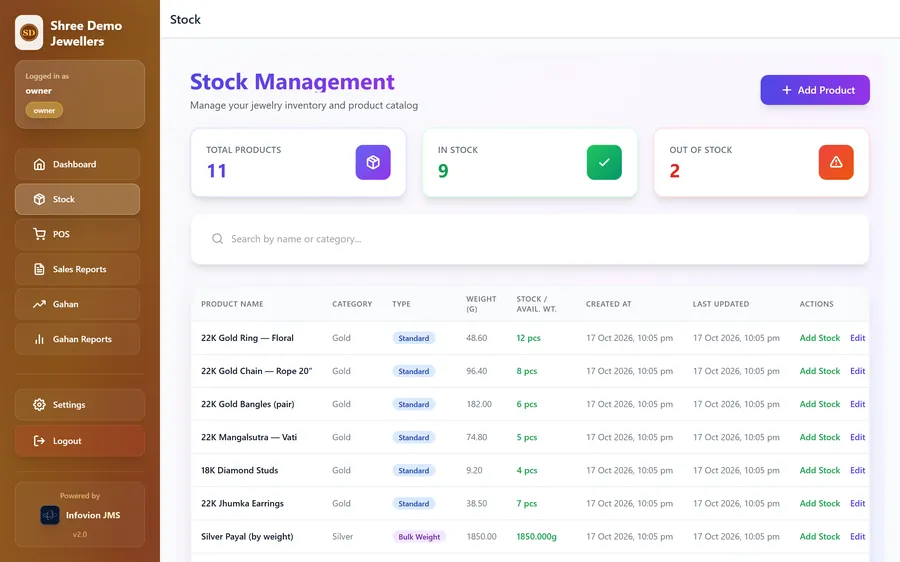The width and height of the screenshot is (900, 562).
Task: Click the Bulk Weight badge for Silver Payal
Action: click(419, 537)
